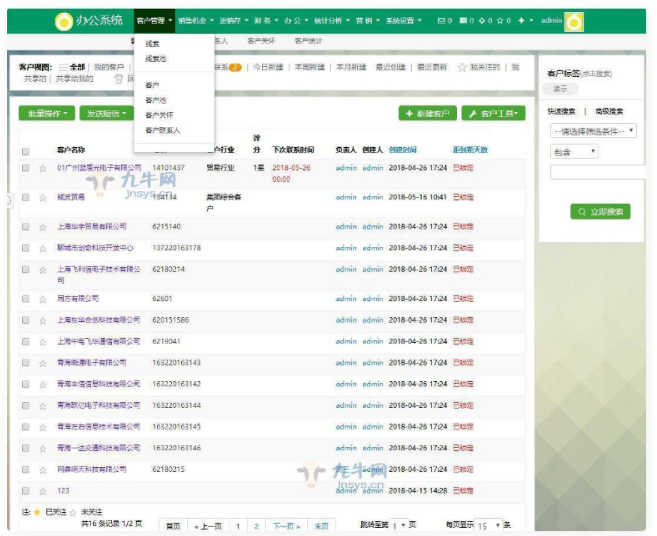Star the customer named 123
Image resolution: width=657 pixels, height=536 pixels.
point(43,491)
